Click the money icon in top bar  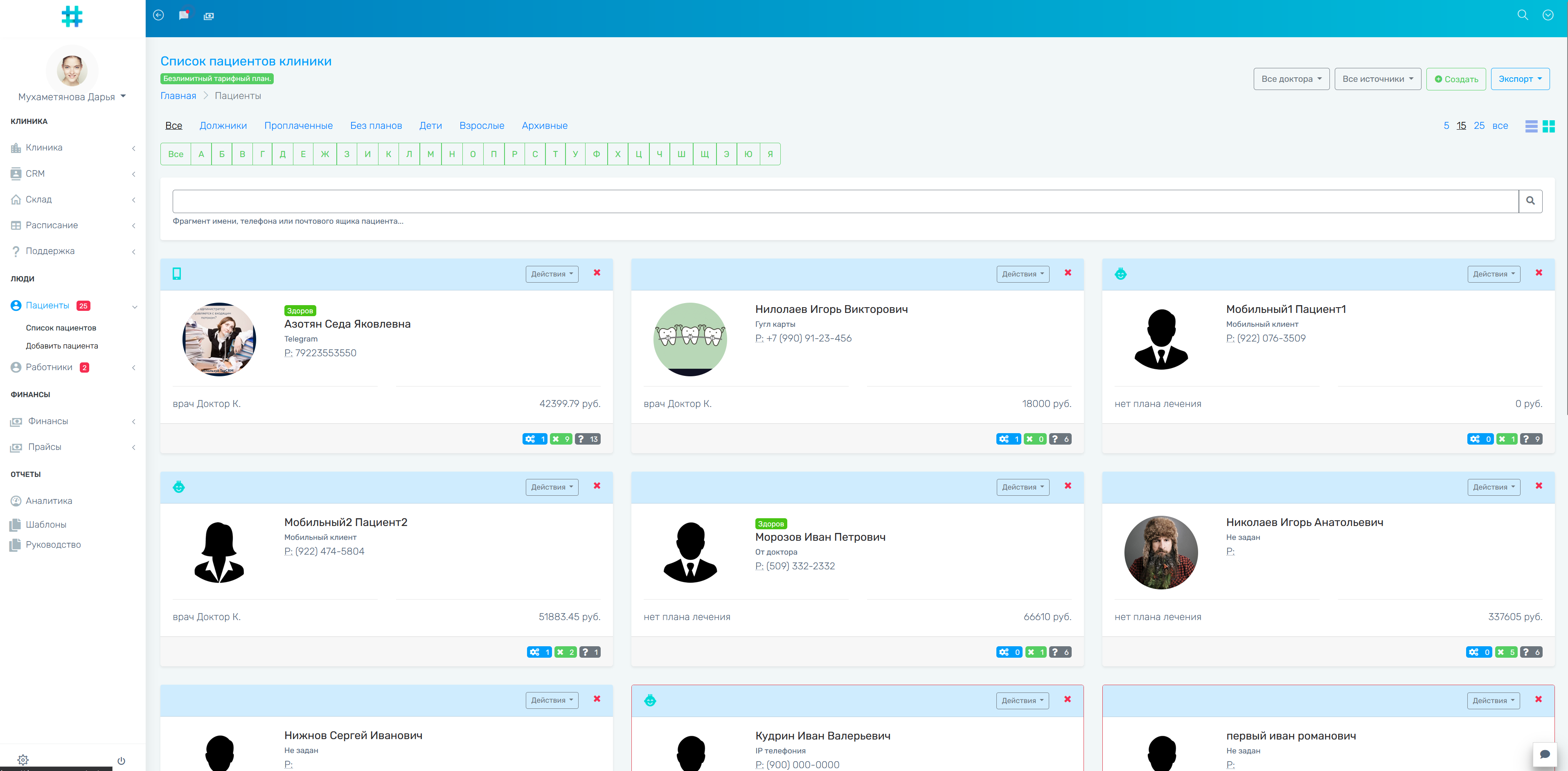click(x=209, y=16)
